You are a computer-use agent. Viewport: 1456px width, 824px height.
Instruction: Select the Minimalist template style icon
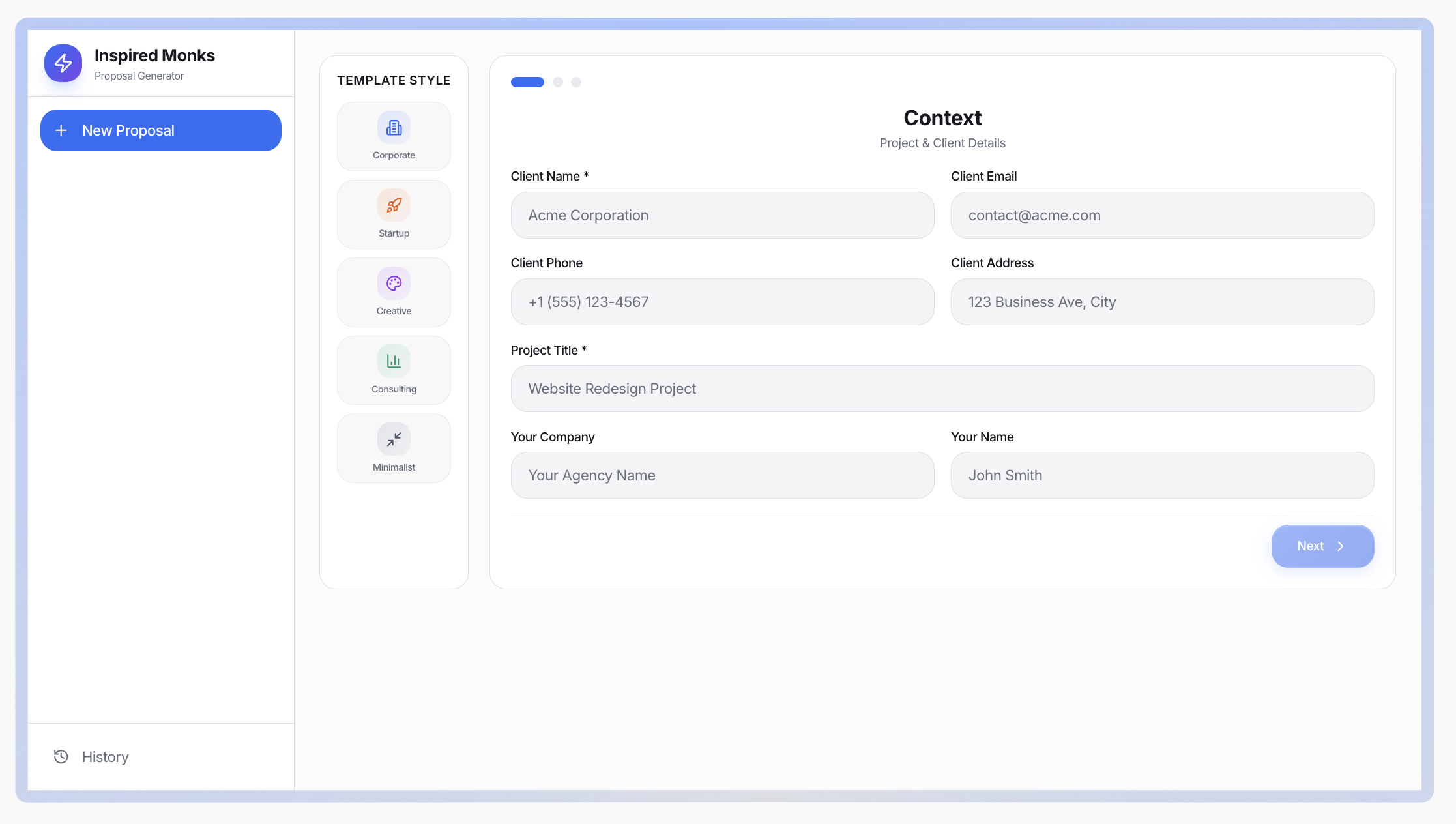pyautogui.click(x=394, y=439)
